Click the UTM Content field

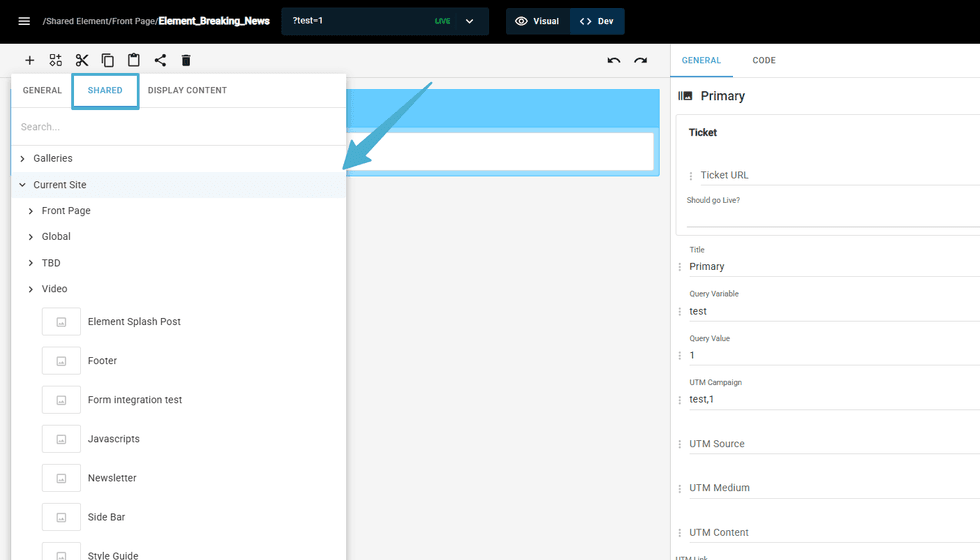834,532
